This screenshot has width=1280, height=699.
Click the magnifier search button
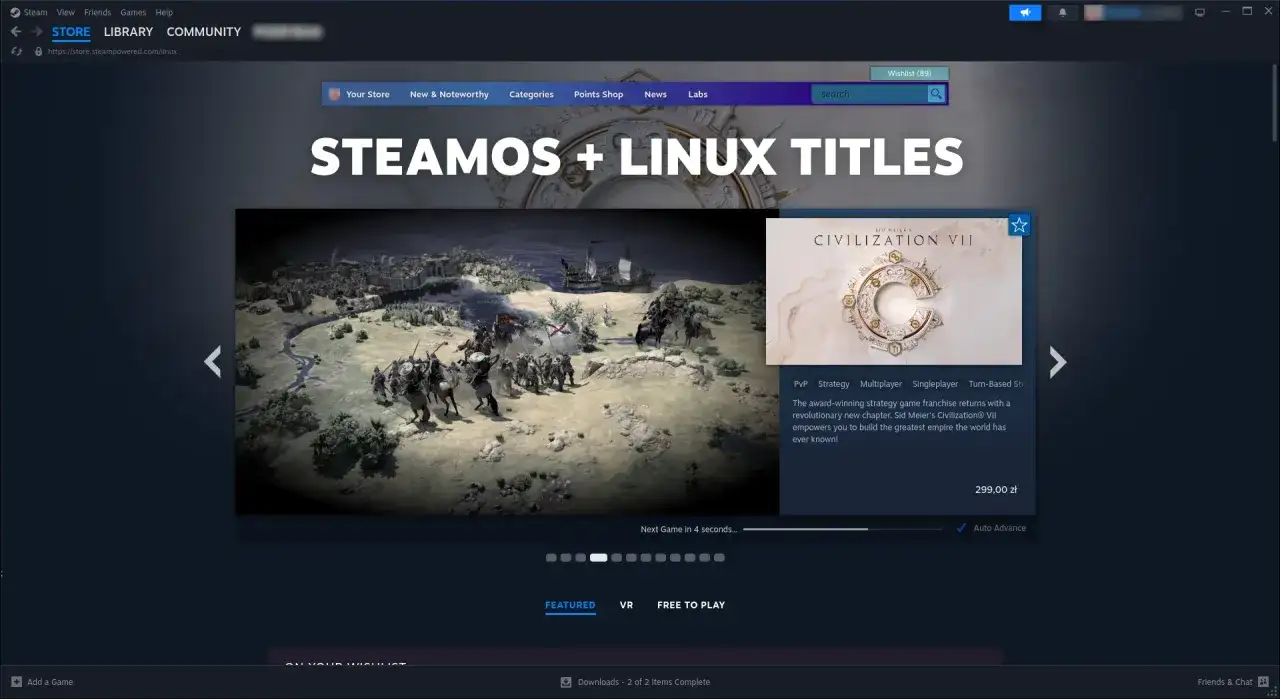click(x=936, y=94)
